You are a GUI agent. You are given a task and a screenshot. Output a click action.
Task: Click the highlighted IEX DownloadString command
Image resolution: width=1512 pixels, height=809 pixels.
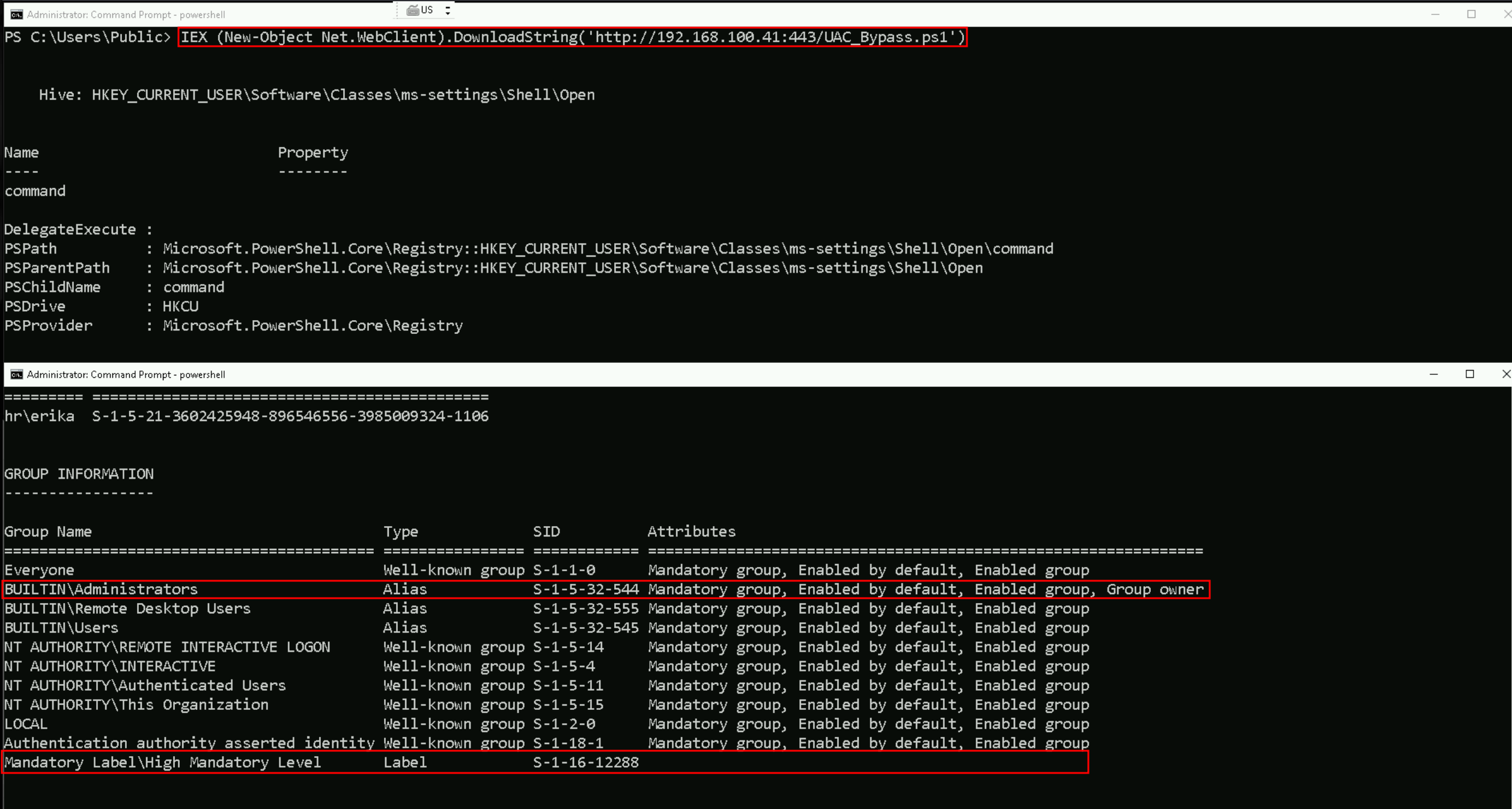point(572,37)
